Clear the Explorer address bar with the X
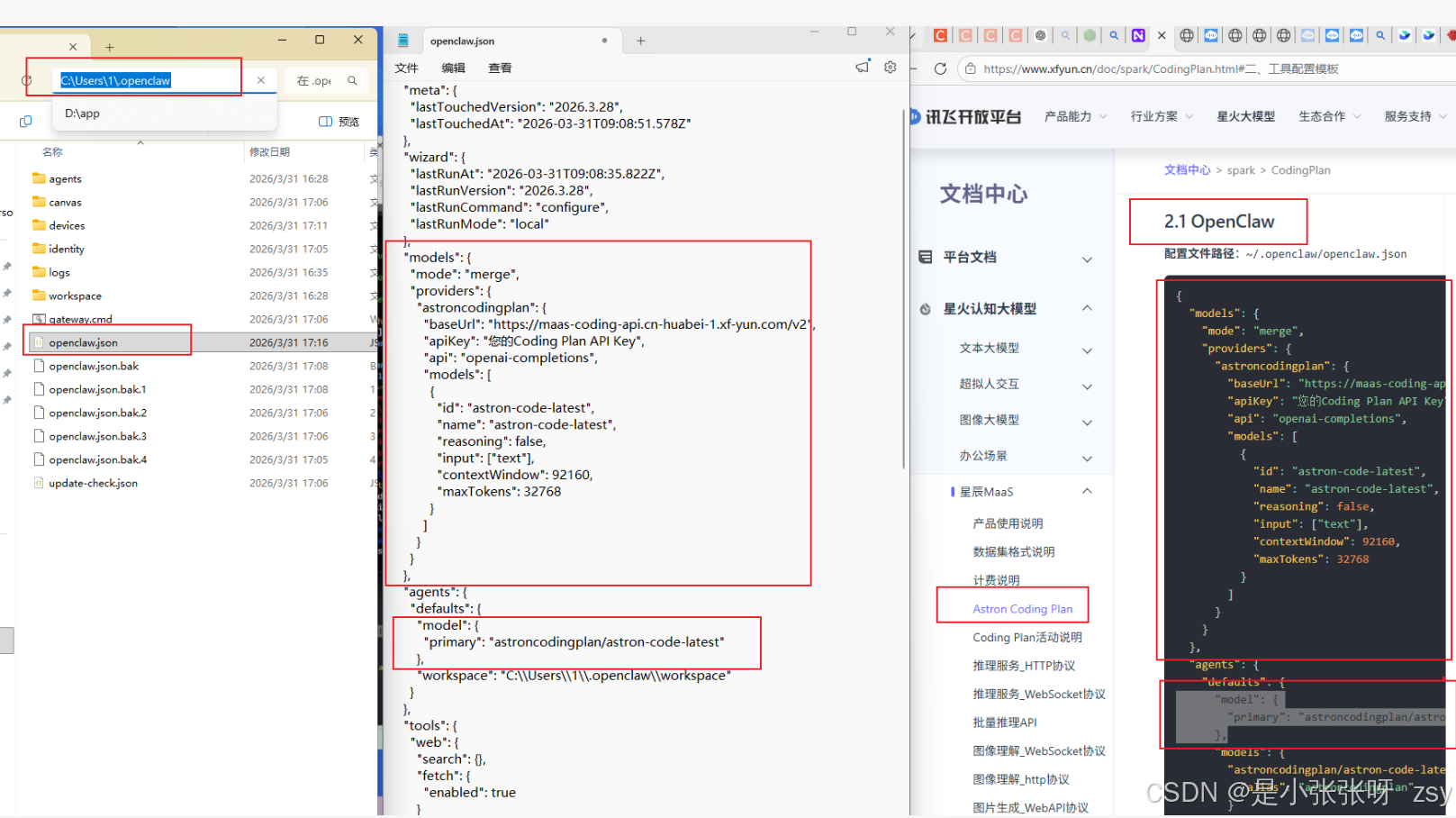The height and width of the screenshot is (818, 1456). 261,80
